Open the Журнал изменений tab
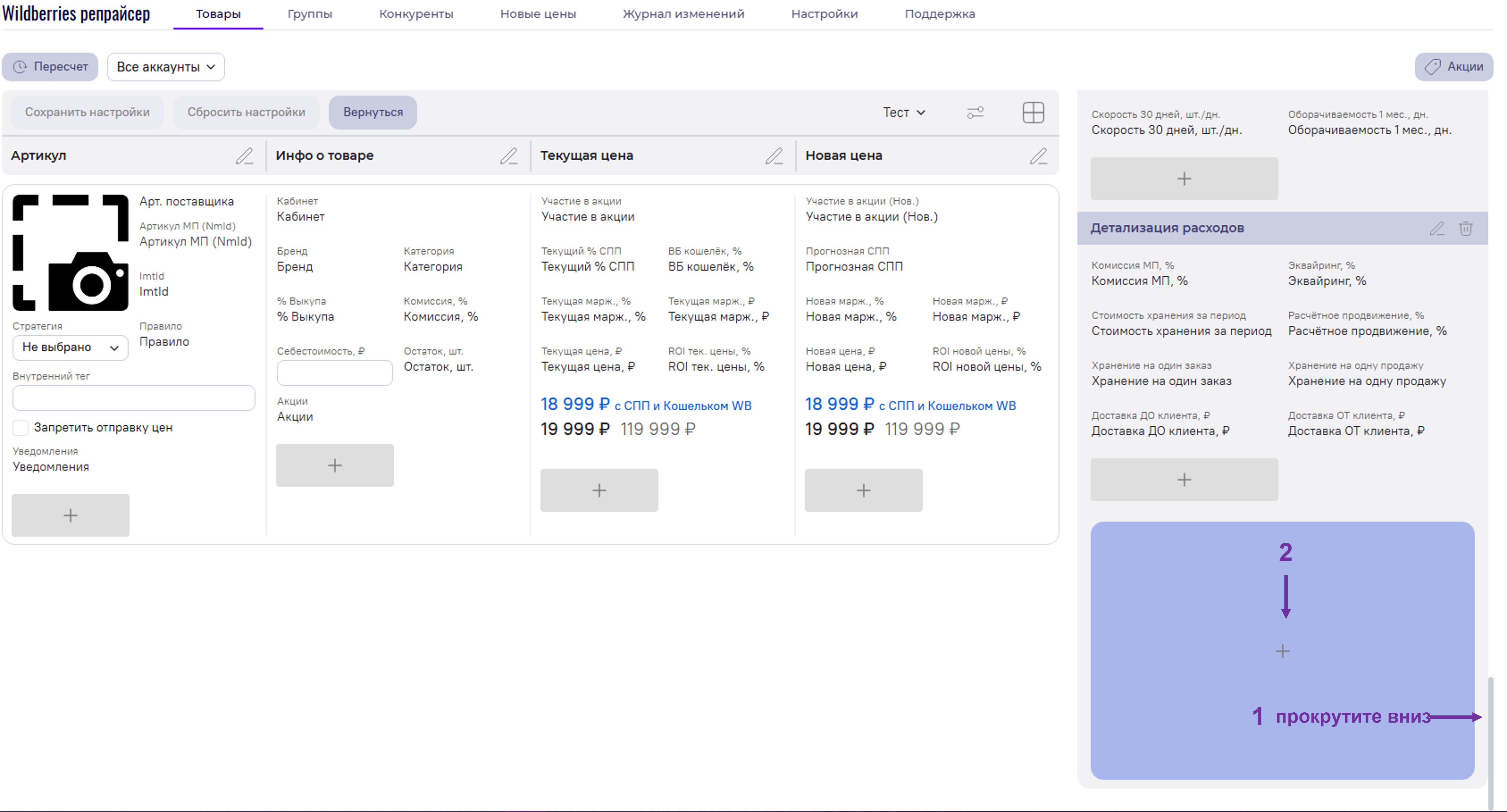 (683, 14)
